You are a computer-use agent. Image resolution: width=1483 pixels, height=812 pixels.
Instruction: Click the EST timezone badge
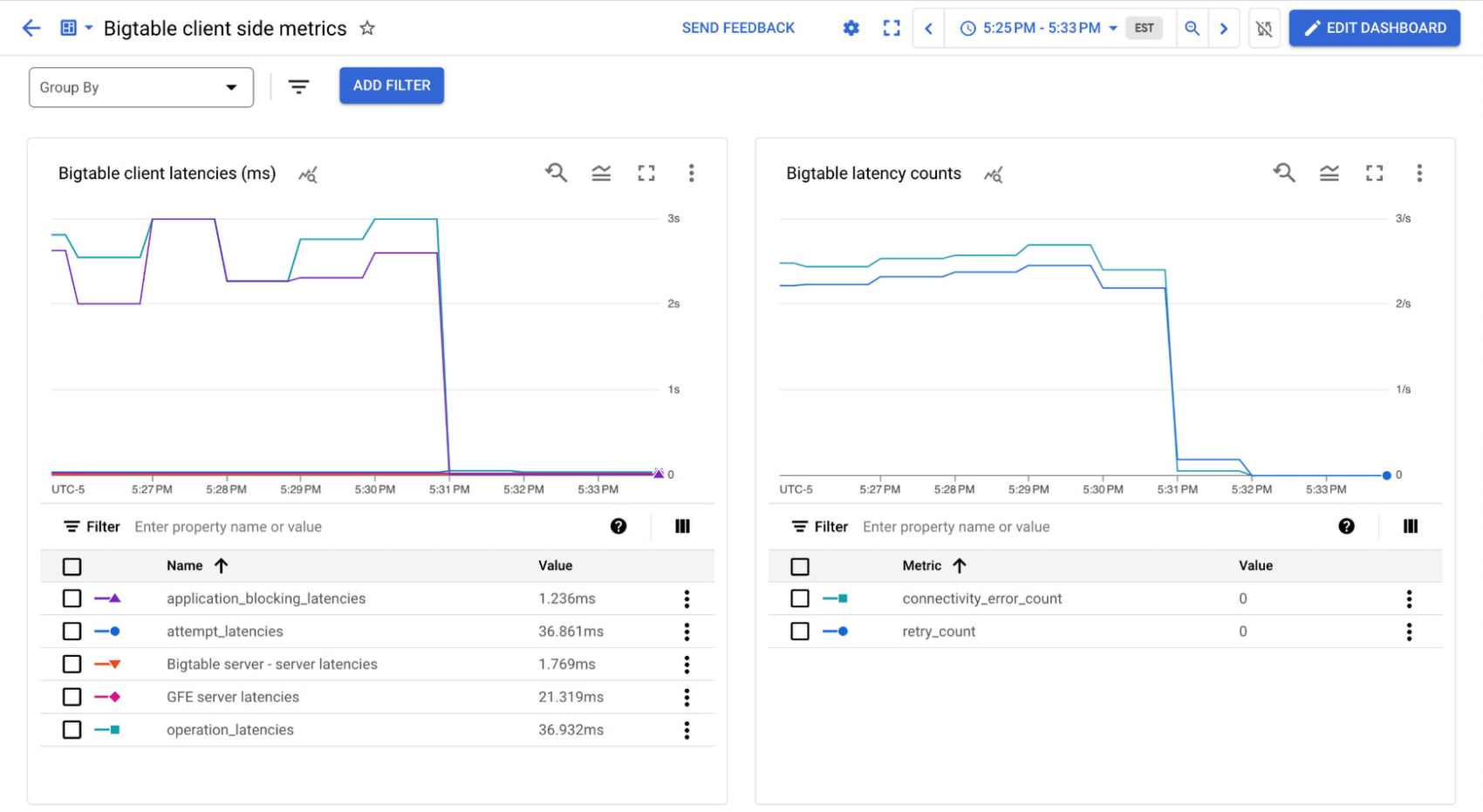[x=1145, y=28]
